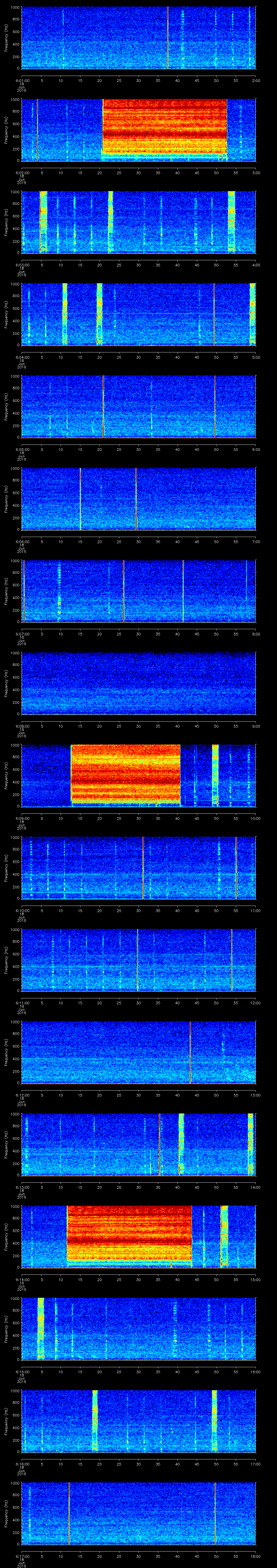This screenshot has height=1568, width=277.
Task: Click vertical line near 55 seconds in 6:10 spectrogram
Action: click(236, 867)
